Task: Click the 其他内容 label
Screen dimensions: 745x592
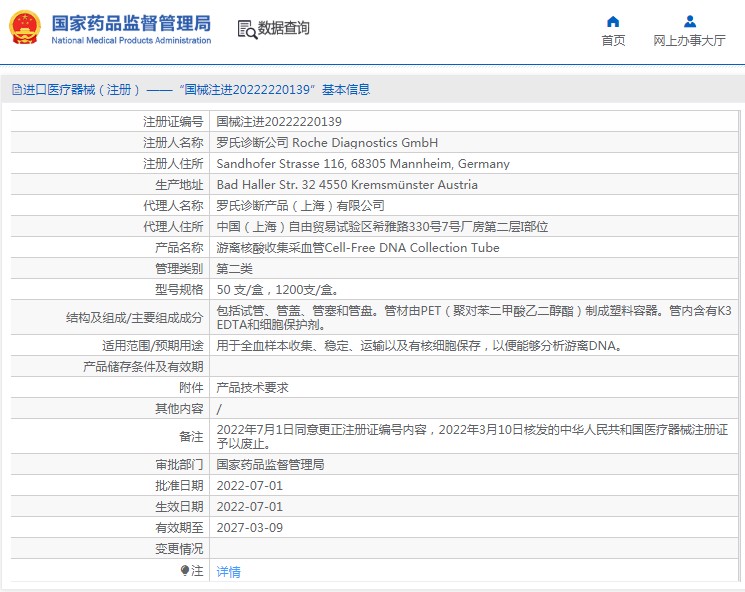Action: (179, 408)
